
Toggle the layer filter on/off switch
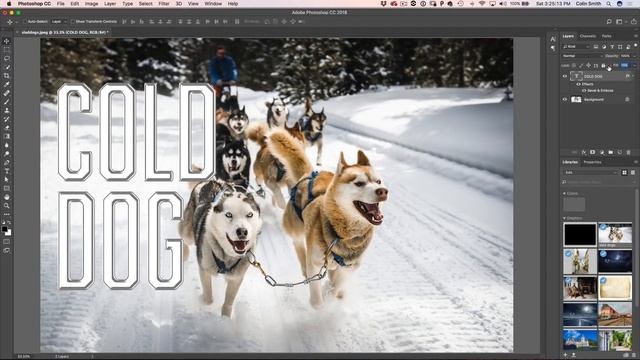pos(636,46)
